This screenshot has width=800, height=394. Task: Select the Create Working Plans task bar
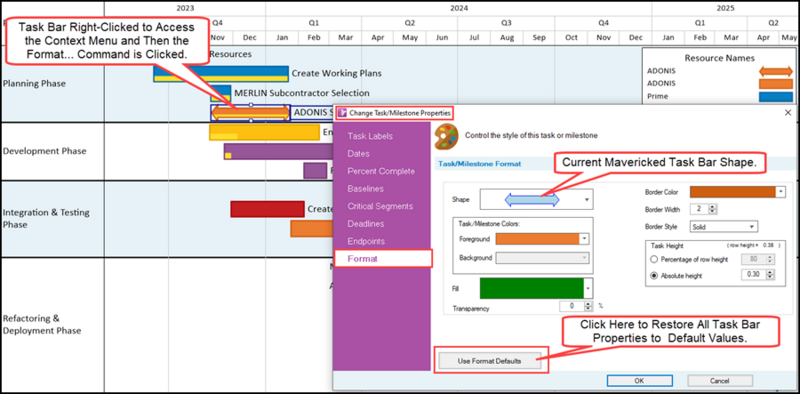click(x=221, y=73)
